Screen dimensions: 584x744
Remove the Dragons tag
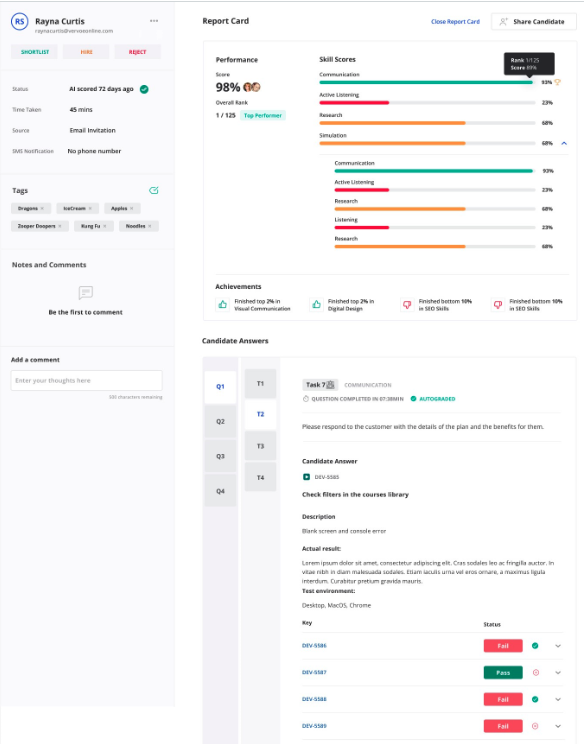click(x=42, y=208)
